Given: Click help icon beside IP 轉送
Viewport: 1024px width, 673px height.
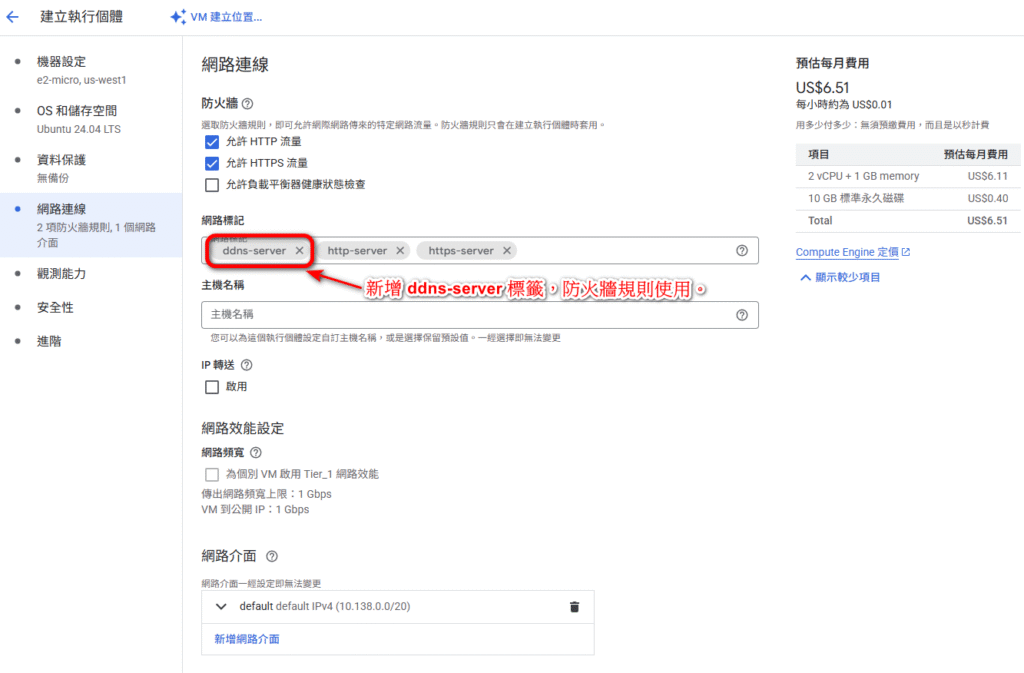Looking at the screenshot, I should click(x=247, y=366).
